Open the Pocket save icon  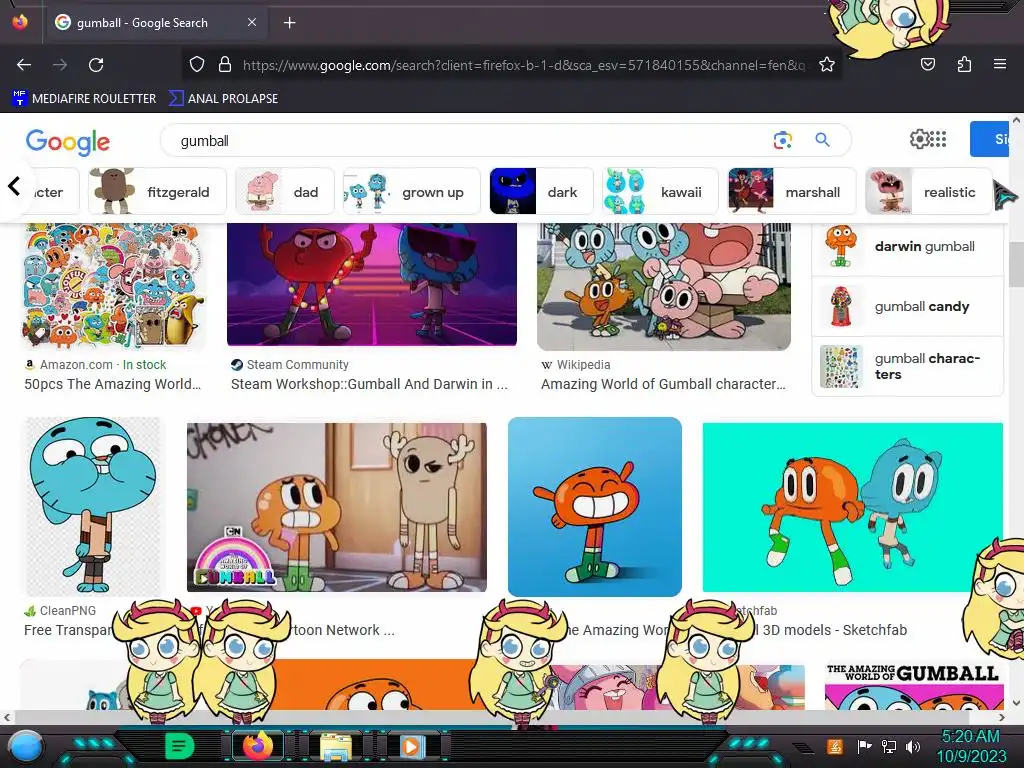click(927, 65)
